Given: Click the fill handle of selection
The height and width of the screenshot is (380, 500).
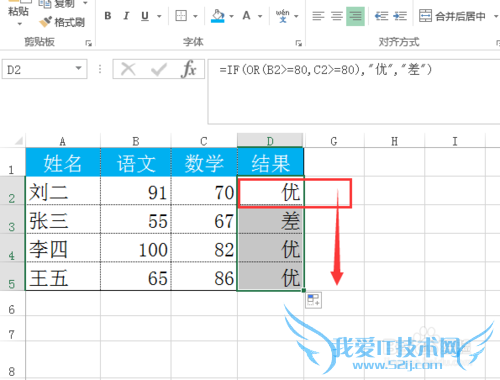Looking at the screenshot, I should pyautogui.click(x=304, y=291).
